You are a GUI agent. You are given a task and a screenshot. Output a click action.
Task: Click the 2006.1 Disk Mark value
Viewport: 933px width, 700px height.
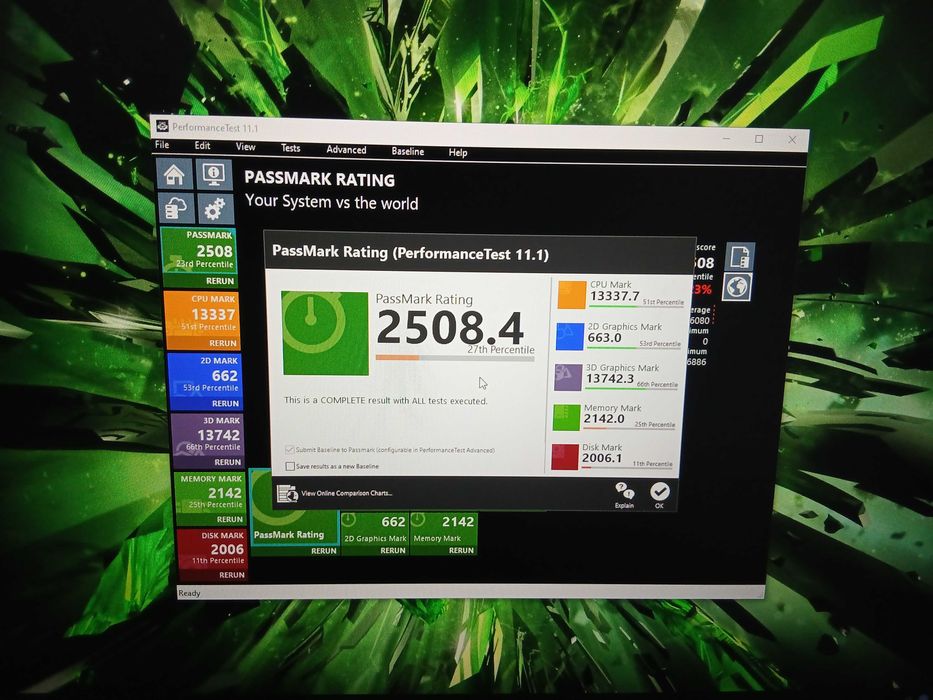[x=602, y=458]
